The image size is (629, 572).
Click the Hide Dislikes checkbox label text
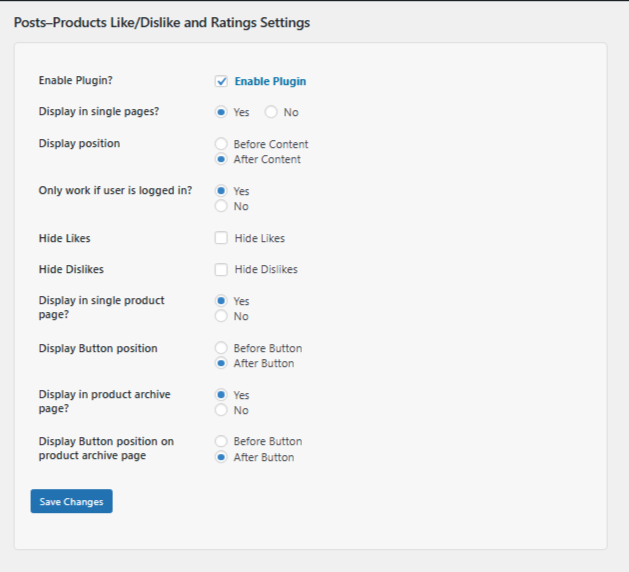[x=266, y=269]
